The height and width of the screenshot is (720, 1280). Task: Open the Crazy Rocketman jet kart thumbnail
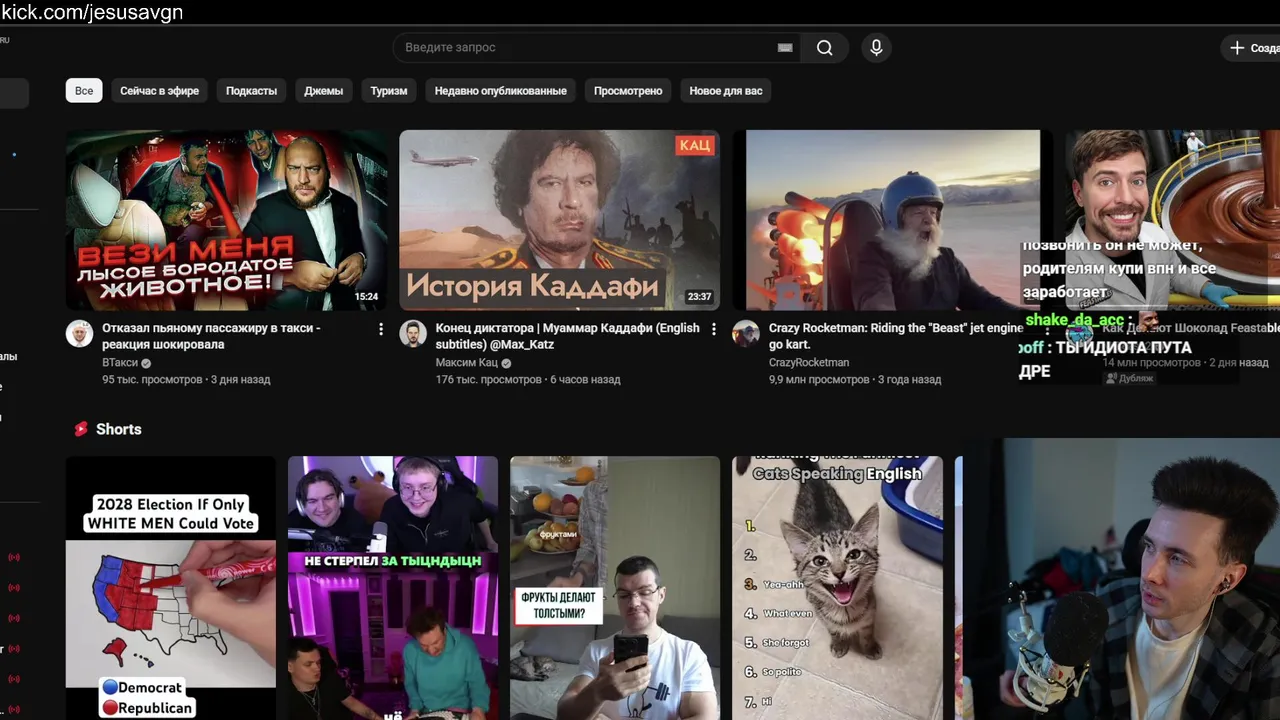[893, 220]
